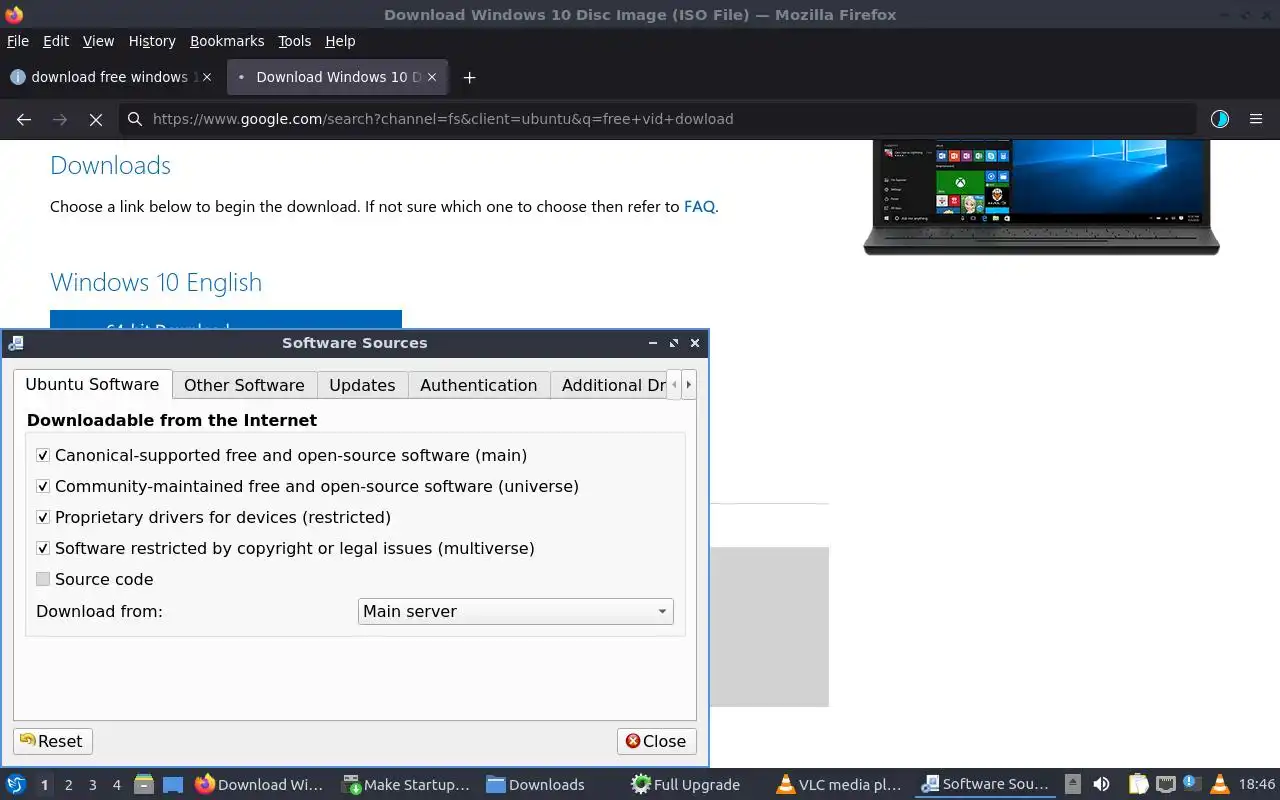The height and width of the screenshot is (800, 1280).
Task: Click Software Sources window title icon
Action: click(15, 343)
